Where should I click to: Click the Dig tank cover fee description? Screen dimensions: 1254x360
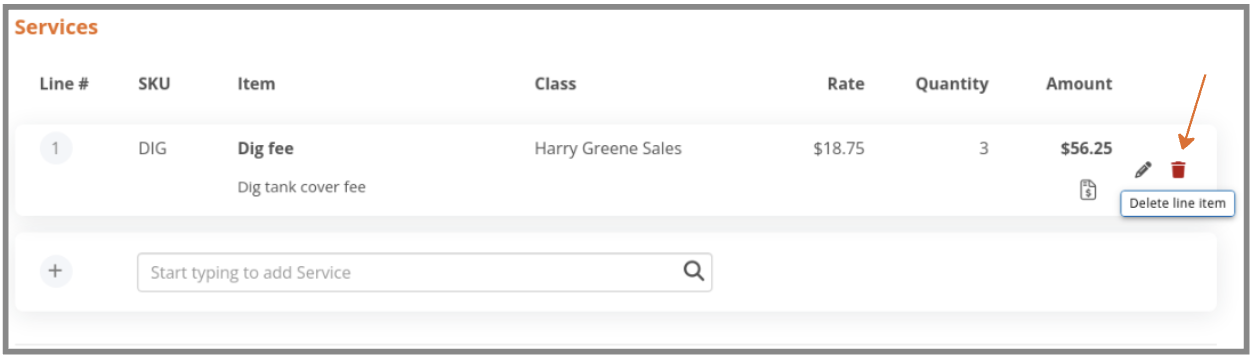click(x=302, y=187)
